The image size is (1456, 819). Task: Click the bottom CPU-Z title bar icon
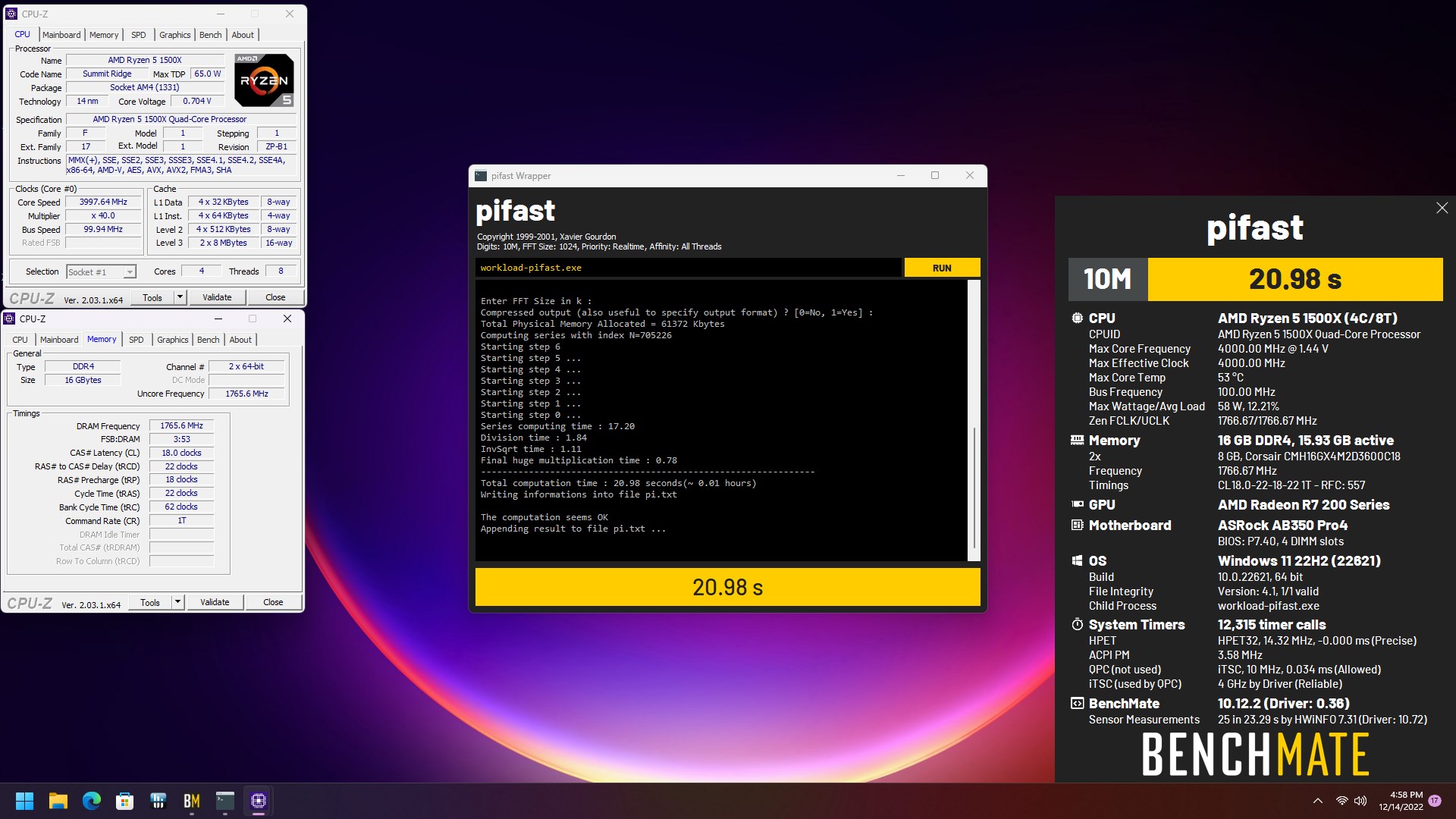tap(9, 318)
